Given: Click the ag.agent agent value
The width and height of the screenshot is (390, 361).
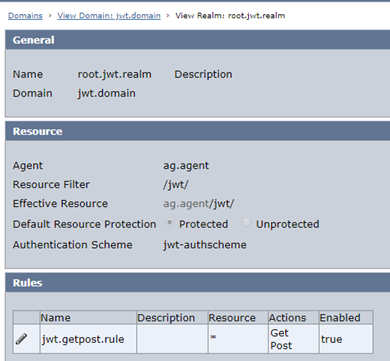Looking at the screenshot, I should [x=186, y=166].
